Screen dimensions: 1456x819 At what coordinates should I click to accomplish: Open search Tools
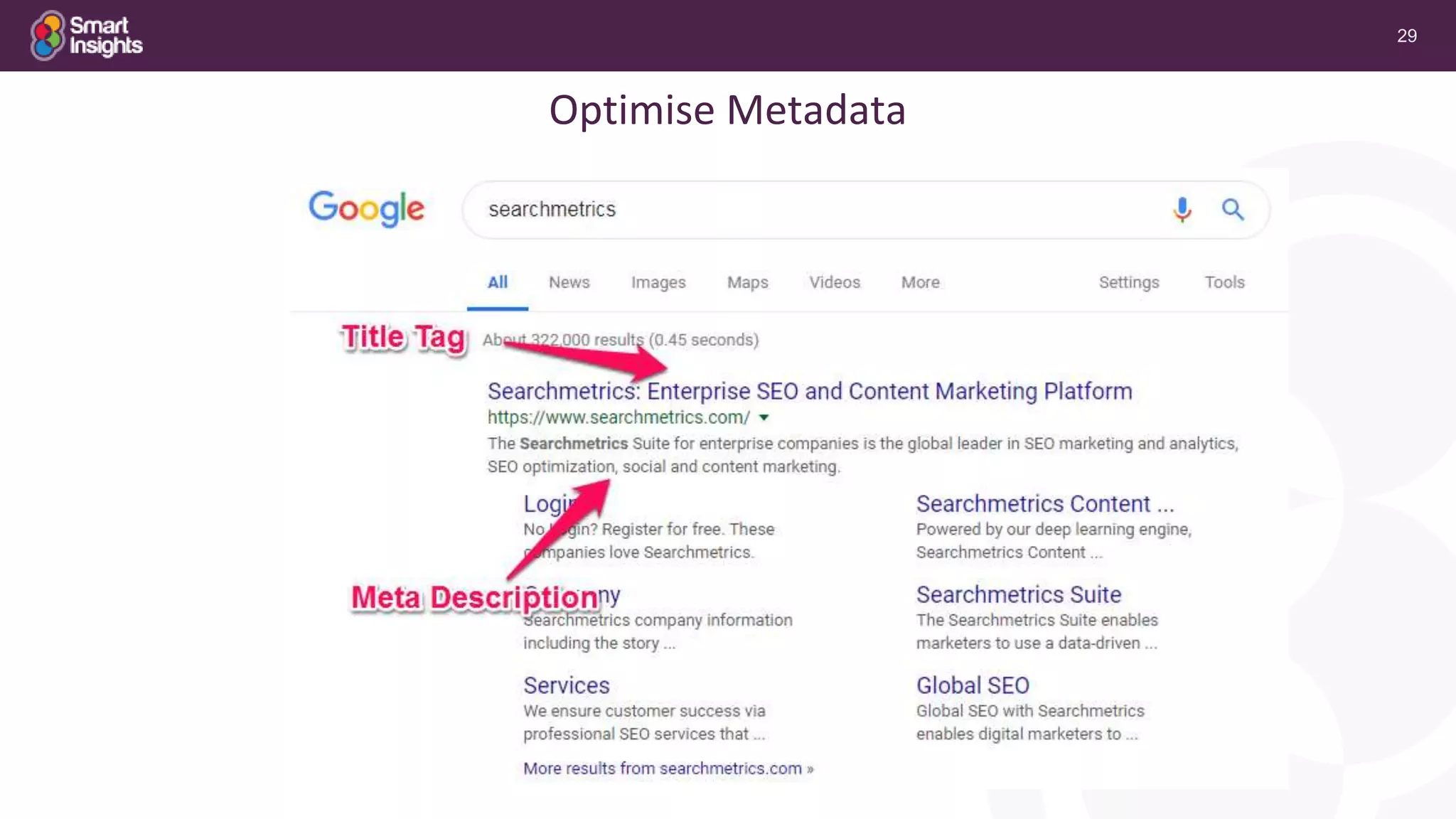coord(1224,282)
